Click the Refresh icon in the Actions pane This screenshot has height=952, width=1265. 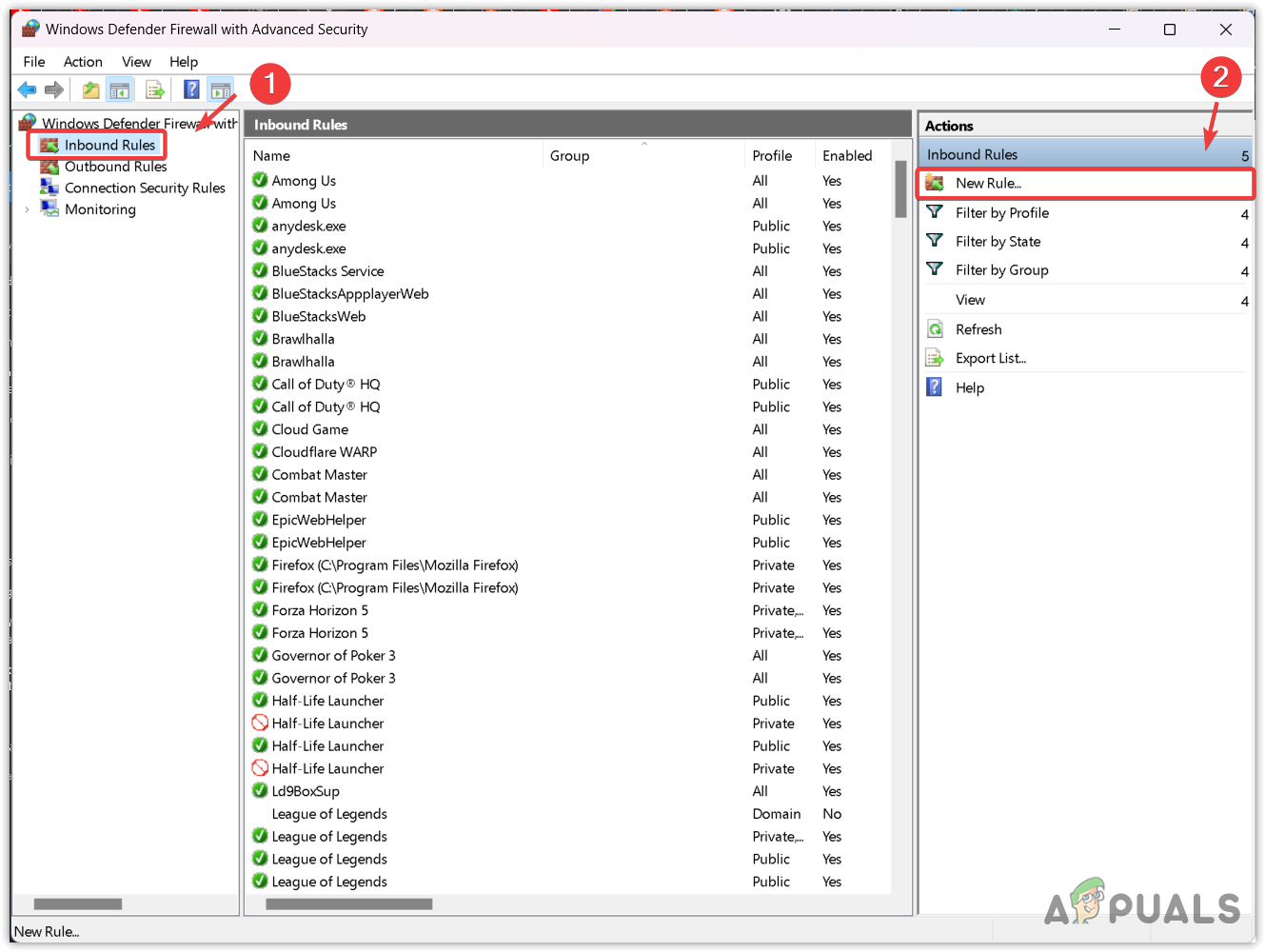click(x=935, y=329)
